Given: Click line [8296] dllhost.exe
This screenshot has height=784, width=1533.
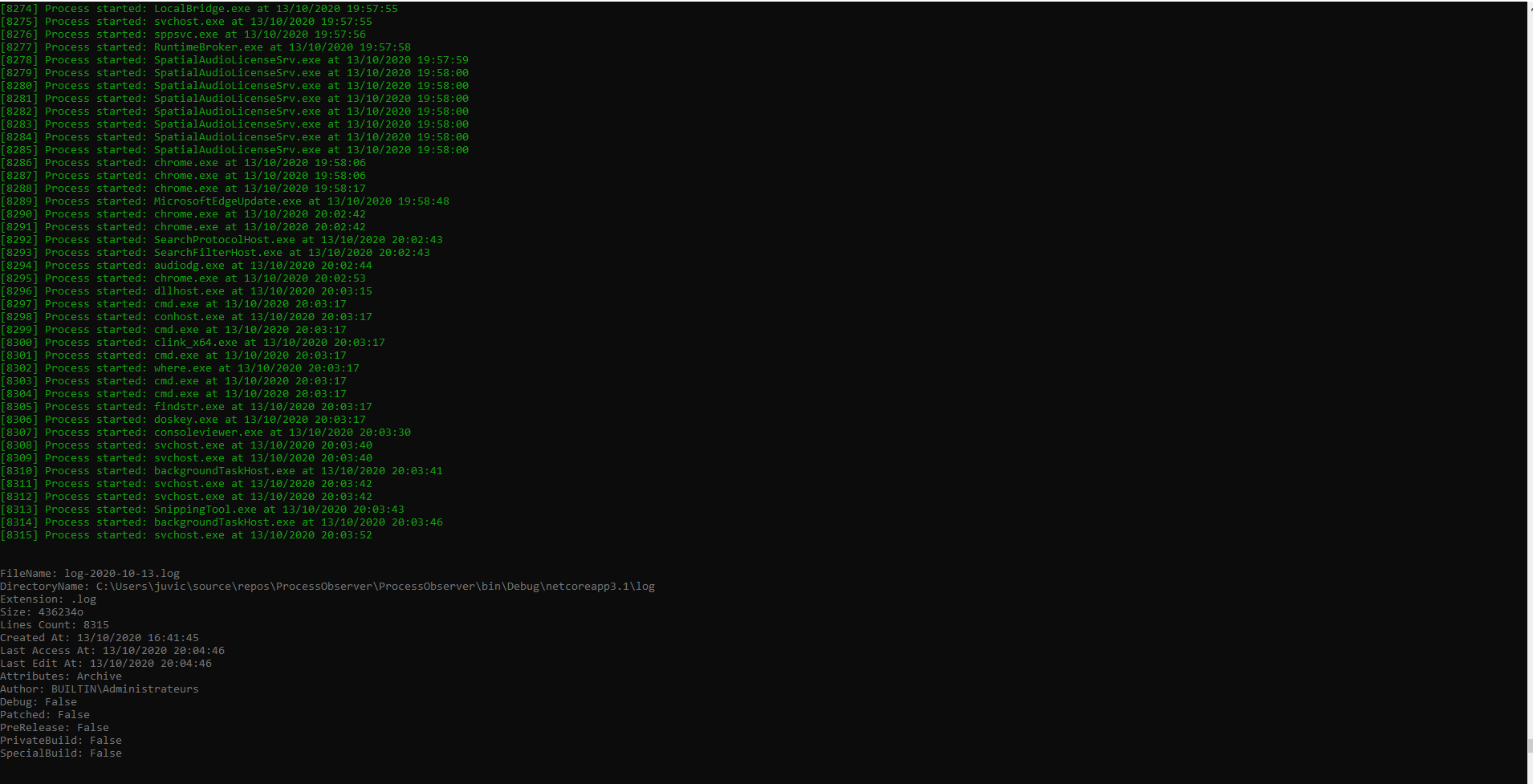Looking at the screenshot, I should coord(186,291).
